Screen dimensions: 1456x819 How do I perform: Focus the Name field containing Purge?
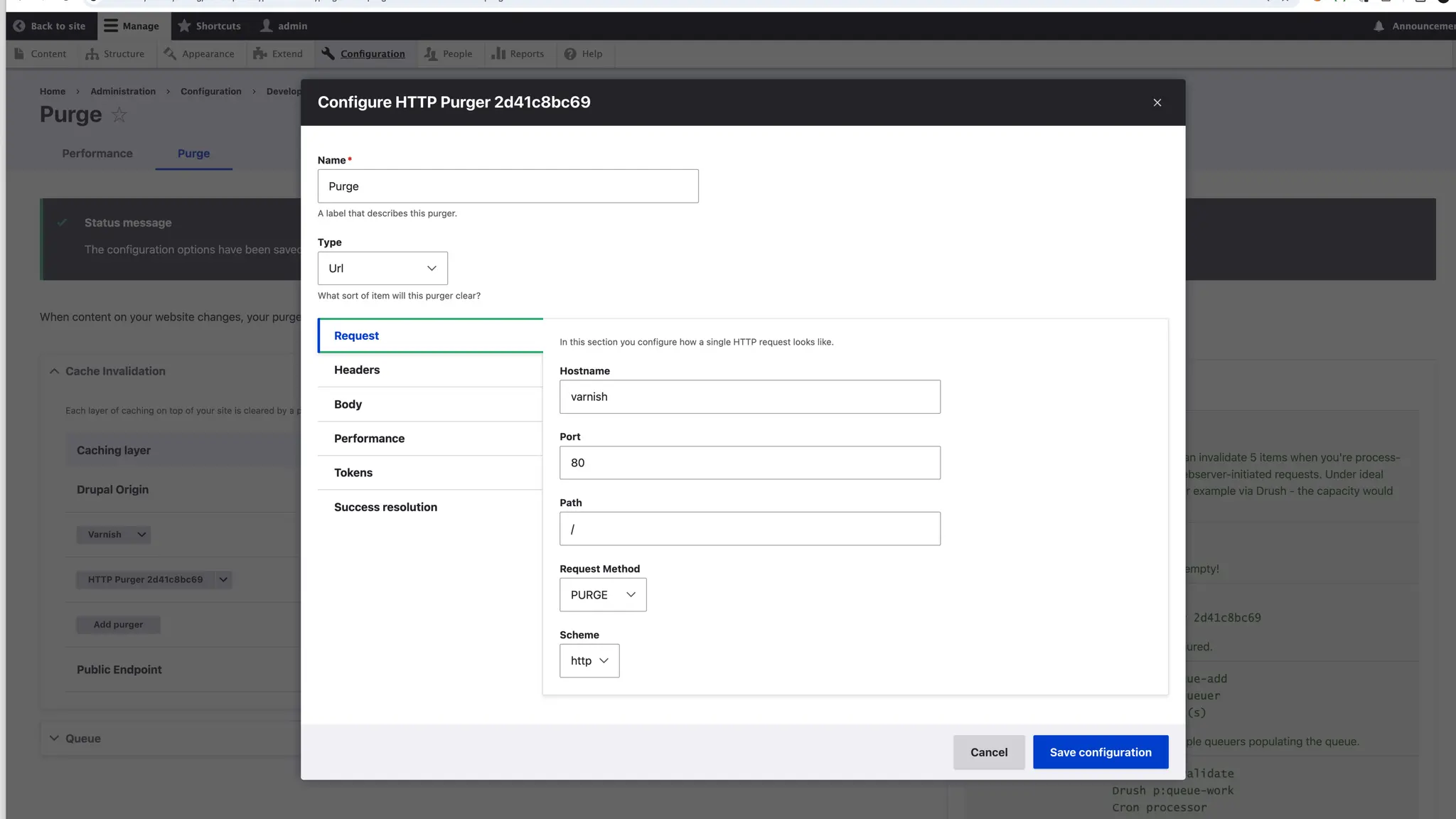[x=508, y=186]
